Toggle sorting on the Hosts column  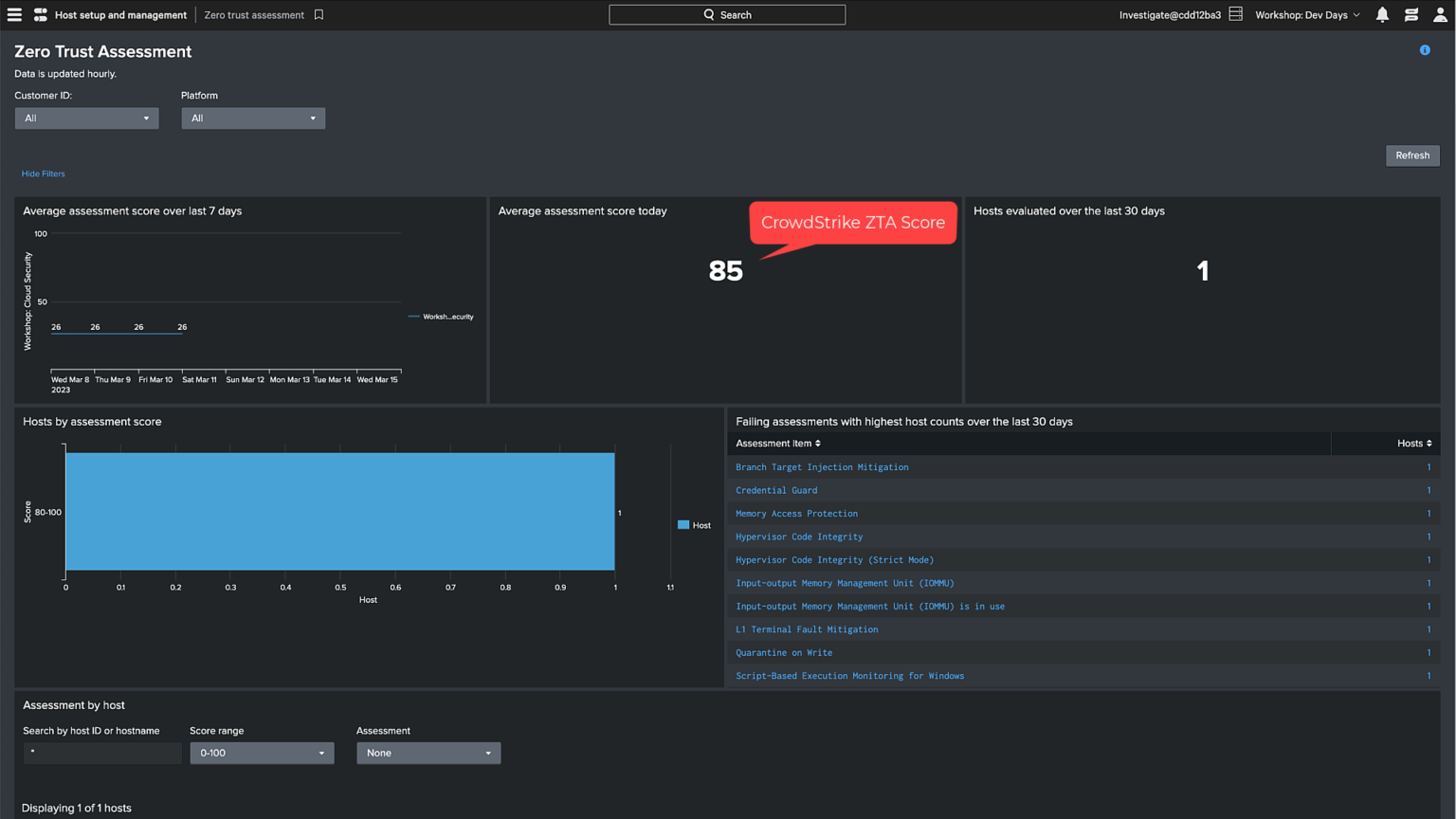(x=1412, y=443)
